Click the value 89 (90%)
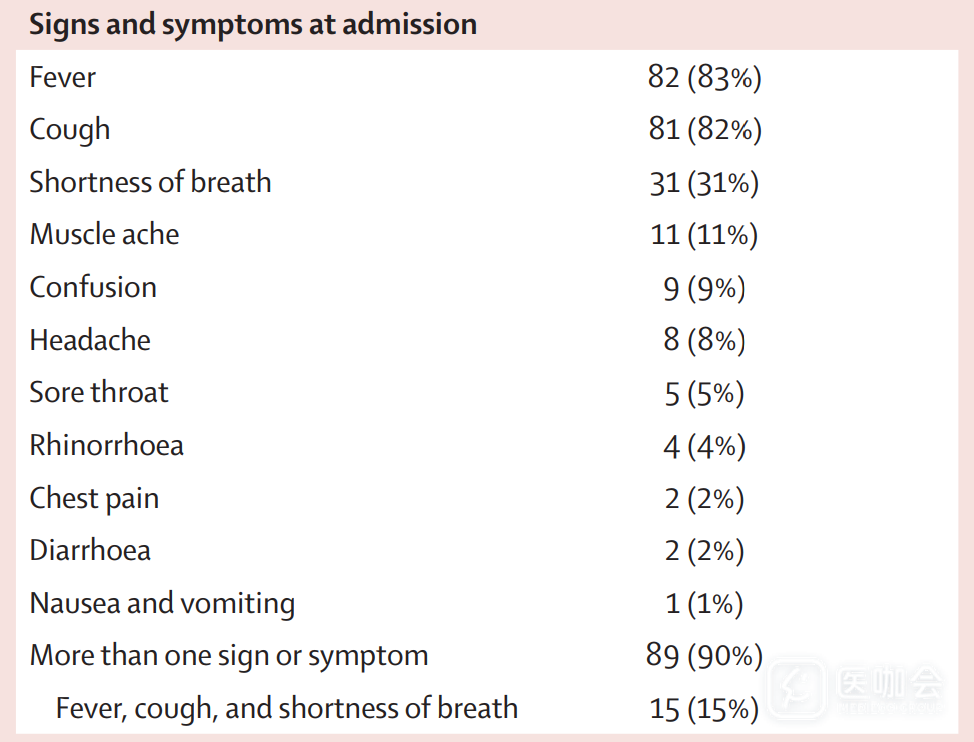The height and width of the screenshot is (742, 974). click(x=705, y=657)
